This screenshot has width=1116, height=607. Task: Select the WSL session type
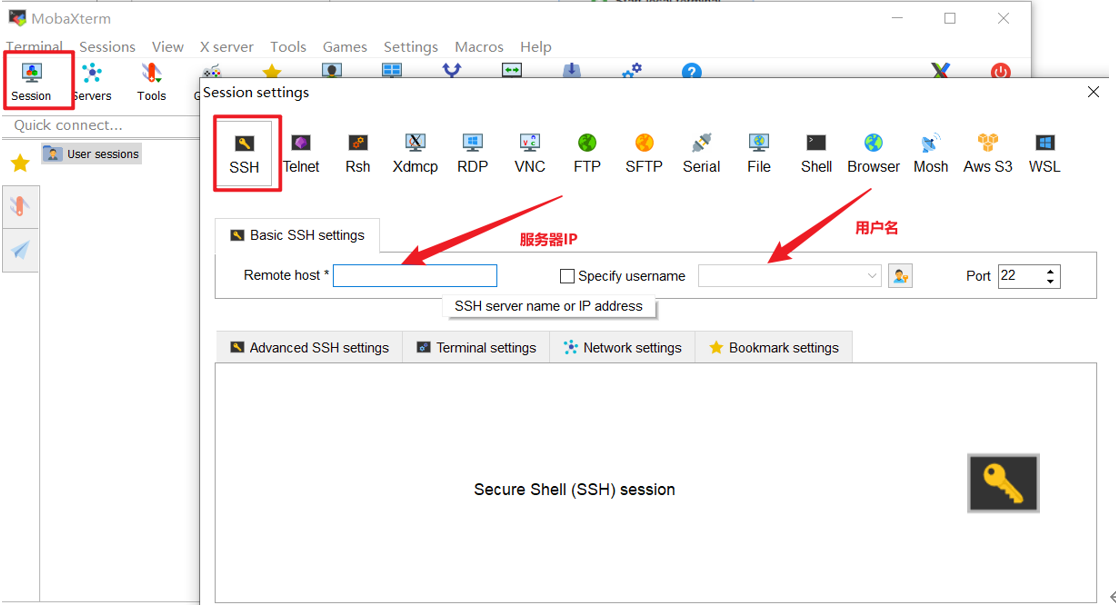1045,153
